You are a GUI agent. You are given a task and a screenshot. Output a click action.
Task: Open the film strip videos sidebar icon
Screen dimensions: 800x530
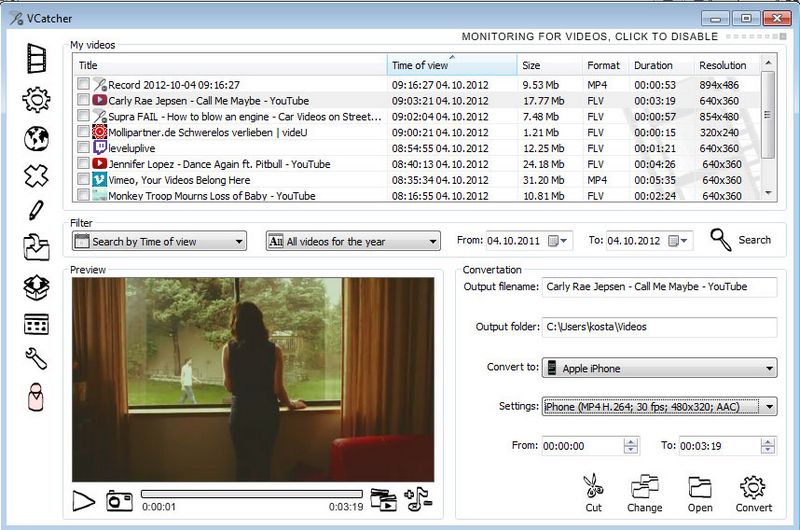[x=37, y=59]
